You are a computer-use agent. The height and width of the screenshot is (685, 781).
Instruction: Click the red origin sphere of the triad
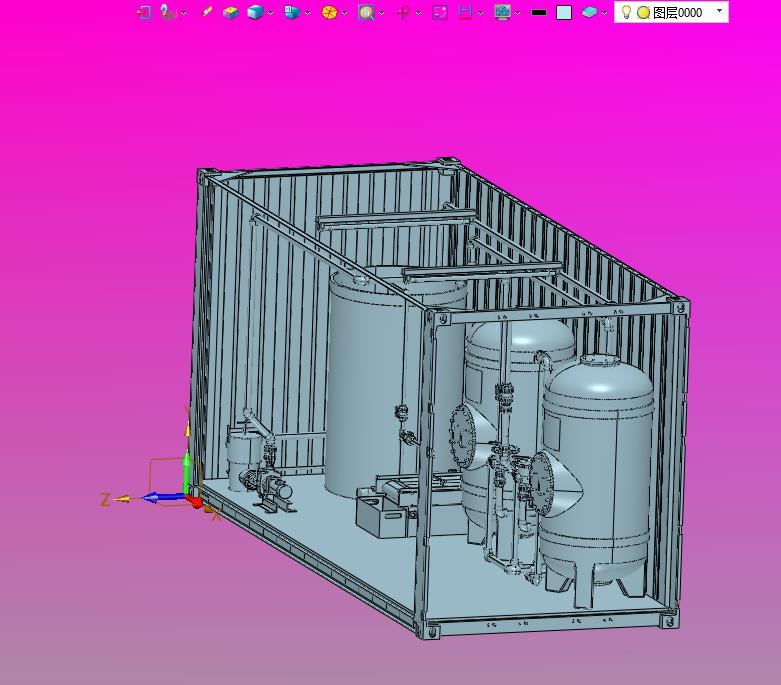pos(196,502)
